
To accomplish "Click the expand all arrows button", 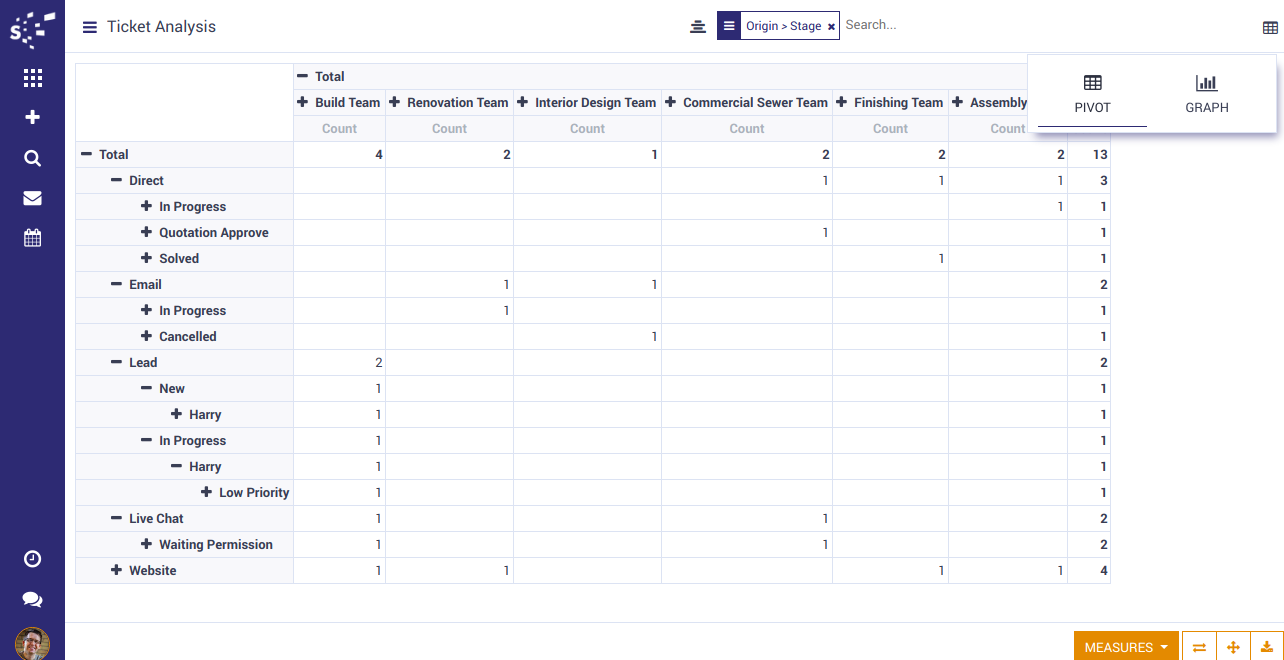I will pos(1233,647).
